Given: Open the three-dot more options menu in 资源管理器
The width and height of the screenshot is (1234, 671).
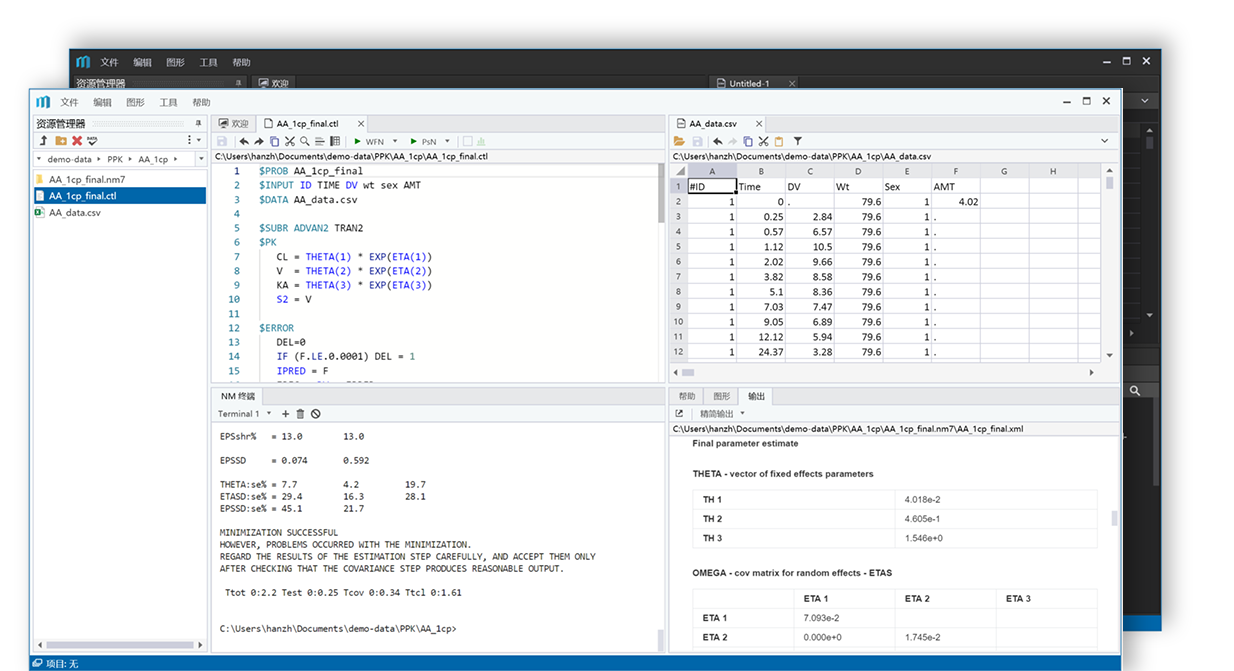Looking at the screenshot, I should click(189, 141).
